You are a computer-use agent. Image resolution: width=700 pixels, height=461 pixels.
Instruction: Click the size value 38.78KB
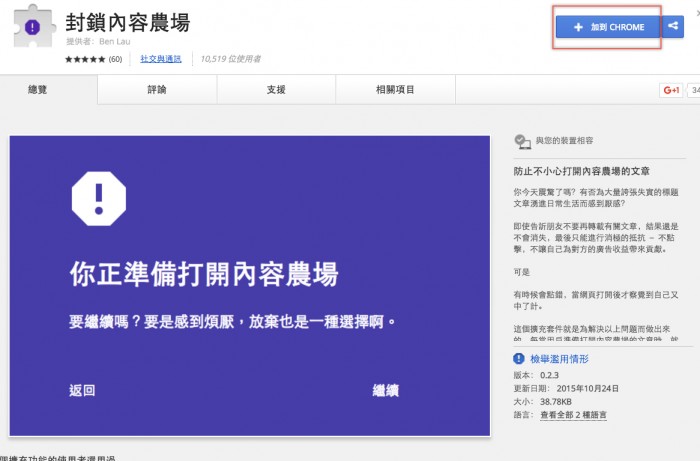click(x=556, y=402)
